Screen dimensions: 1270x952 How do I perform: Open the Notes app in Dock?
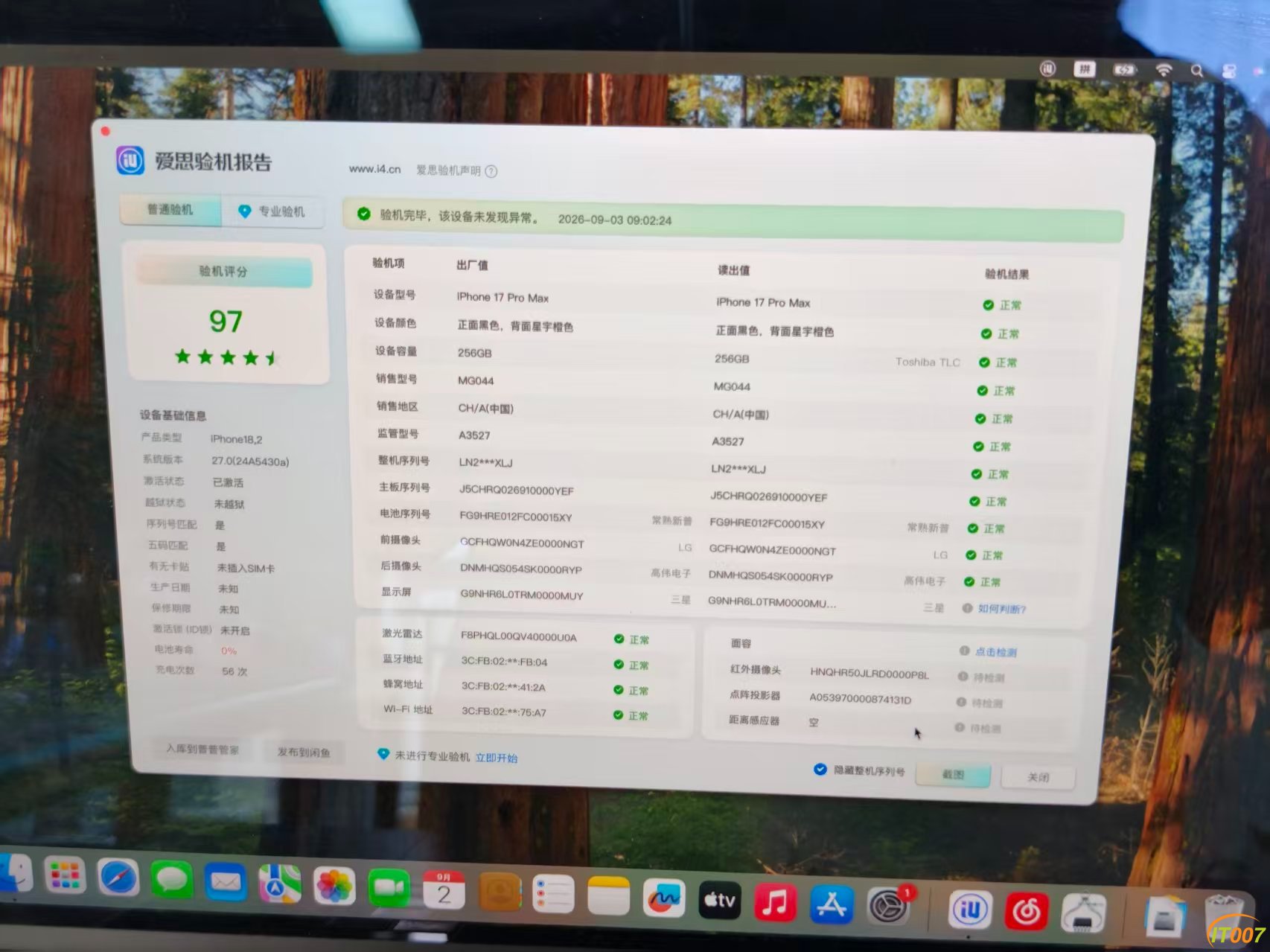[x=609, y=897]
